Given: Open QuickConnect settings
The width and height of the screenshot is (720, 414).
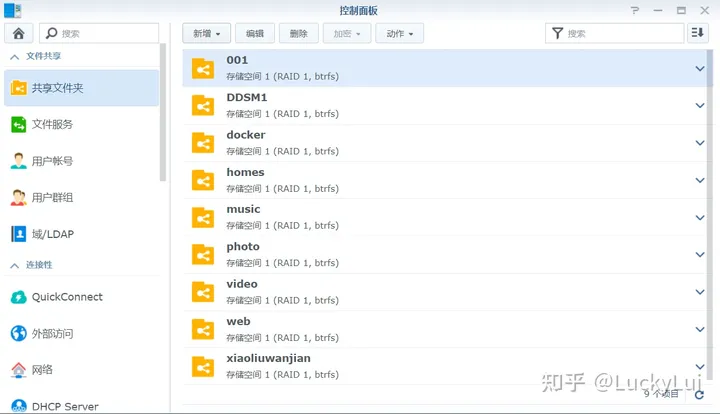Looking at the screenshot, I should click(x=66, y=297).
